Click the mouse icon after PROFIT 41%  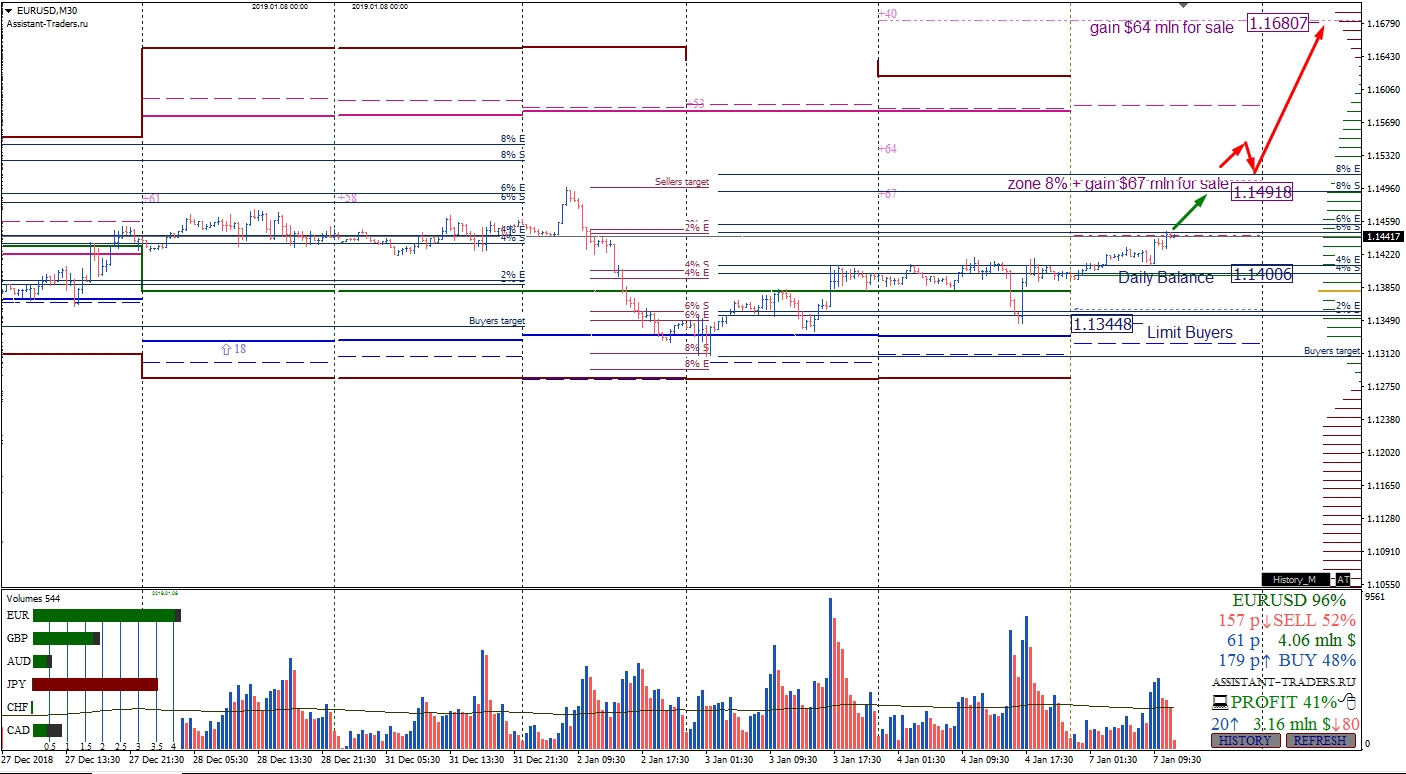pyautogui.click(x=1348, y=702)
